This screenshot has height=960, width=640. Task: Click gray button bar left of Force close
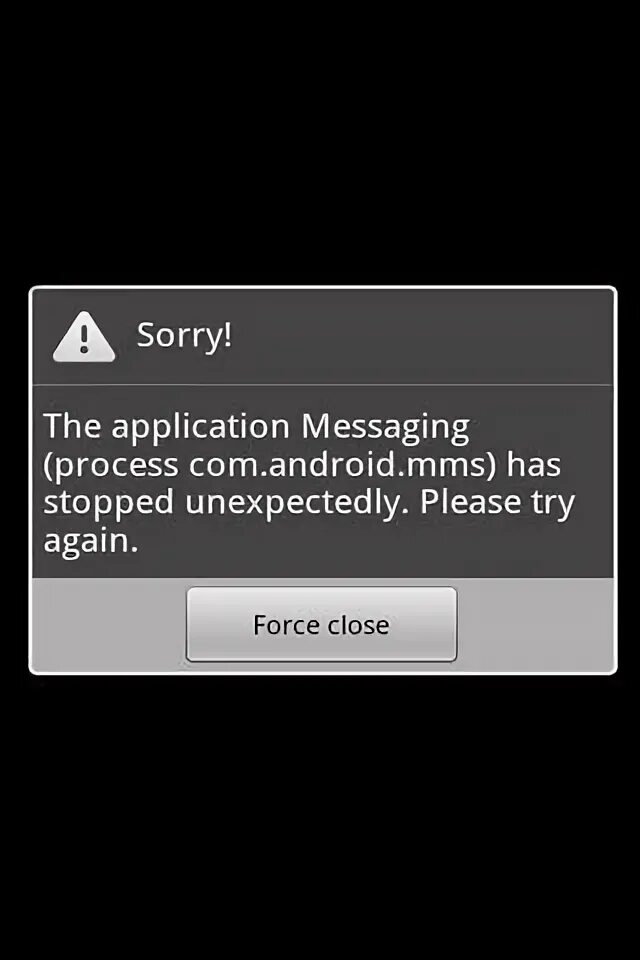coord(109,624)
